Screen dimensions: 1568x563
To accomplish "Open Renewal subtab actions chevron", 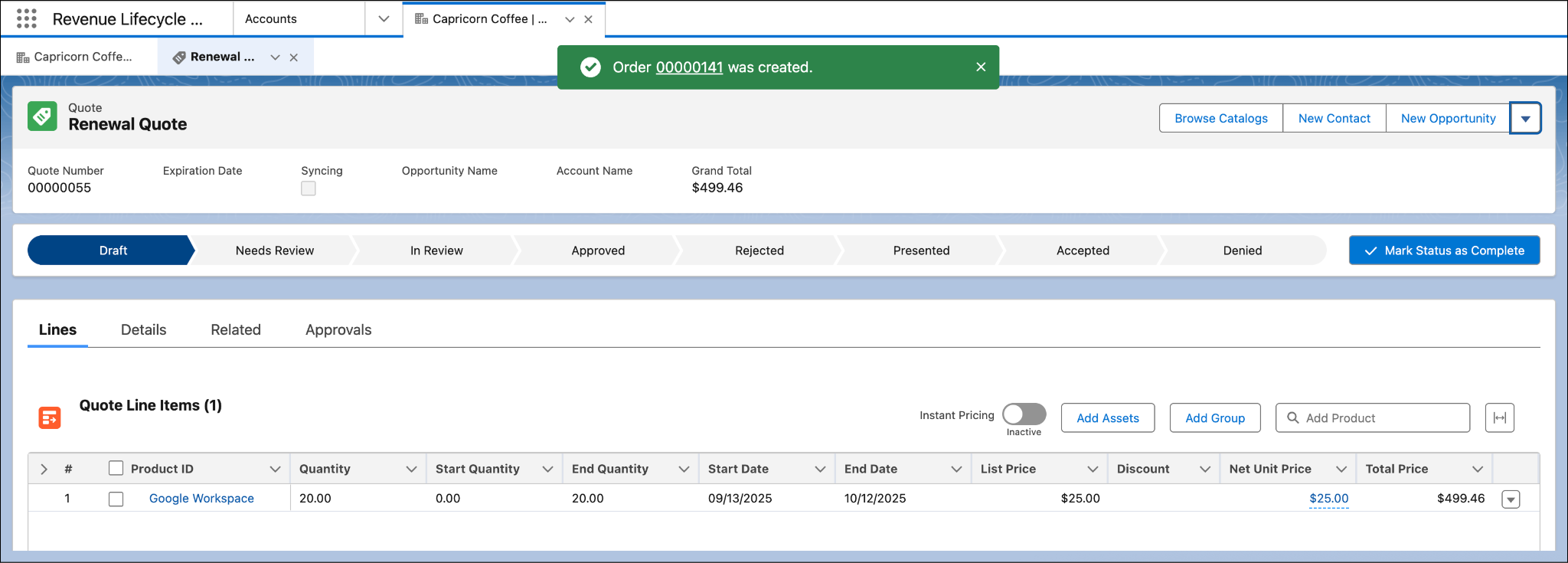I will click(275, 57).
